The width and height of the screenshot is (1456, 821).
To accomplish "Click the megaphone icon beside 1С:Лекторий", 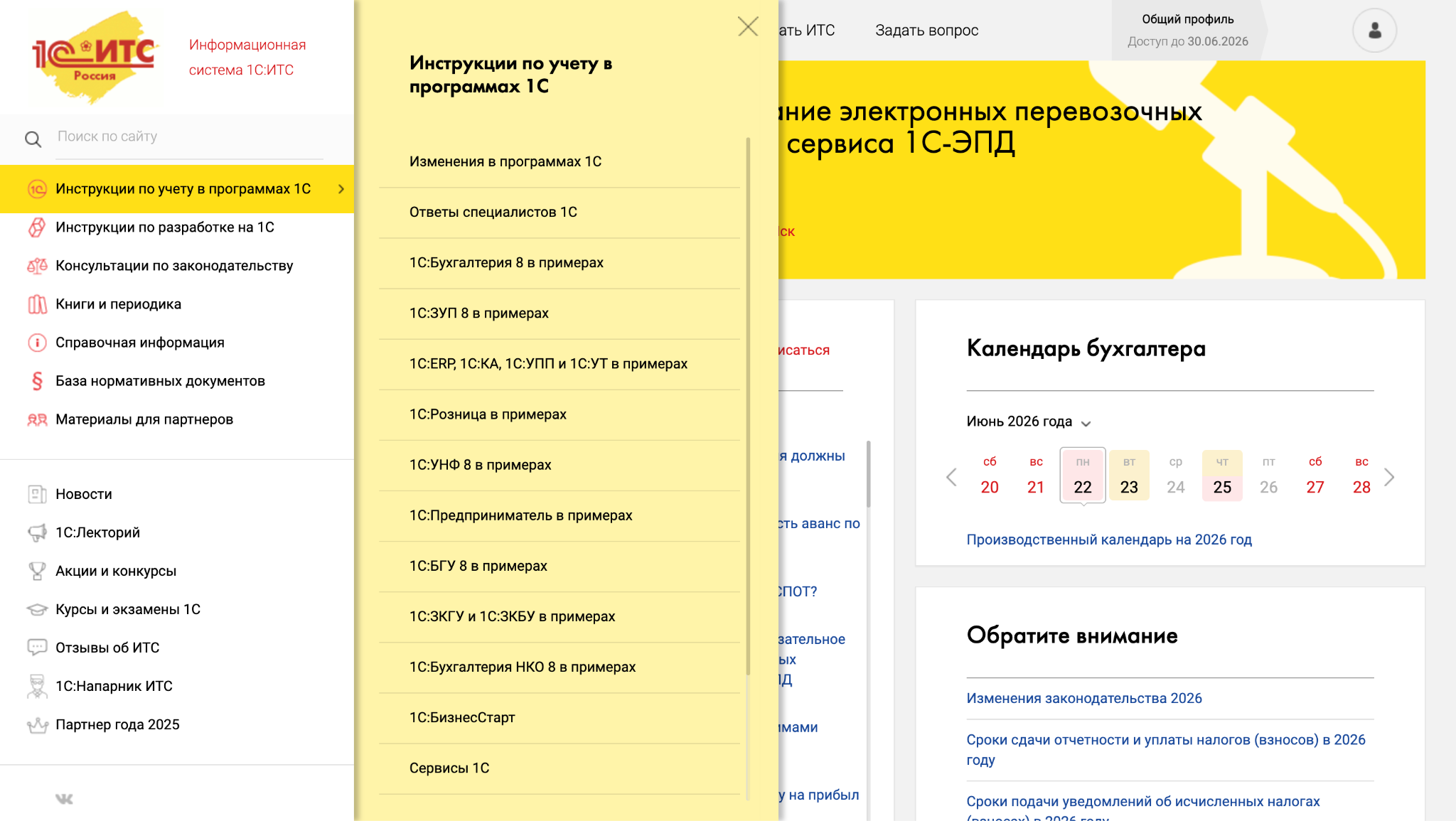I will [x=37, y=532].
